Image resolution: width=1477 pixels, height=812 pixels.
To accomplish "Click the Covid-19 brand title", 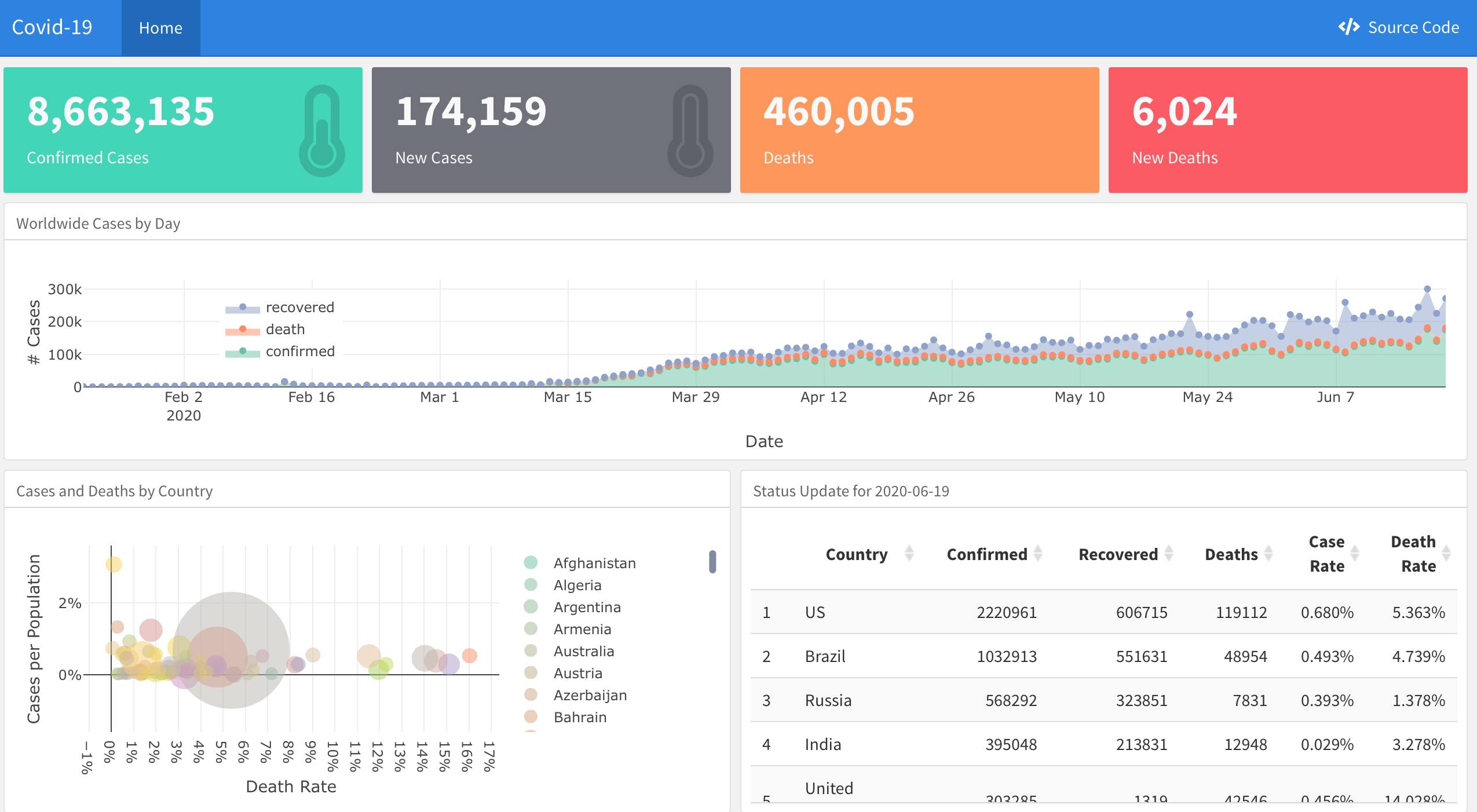I will tap(52, 27).
